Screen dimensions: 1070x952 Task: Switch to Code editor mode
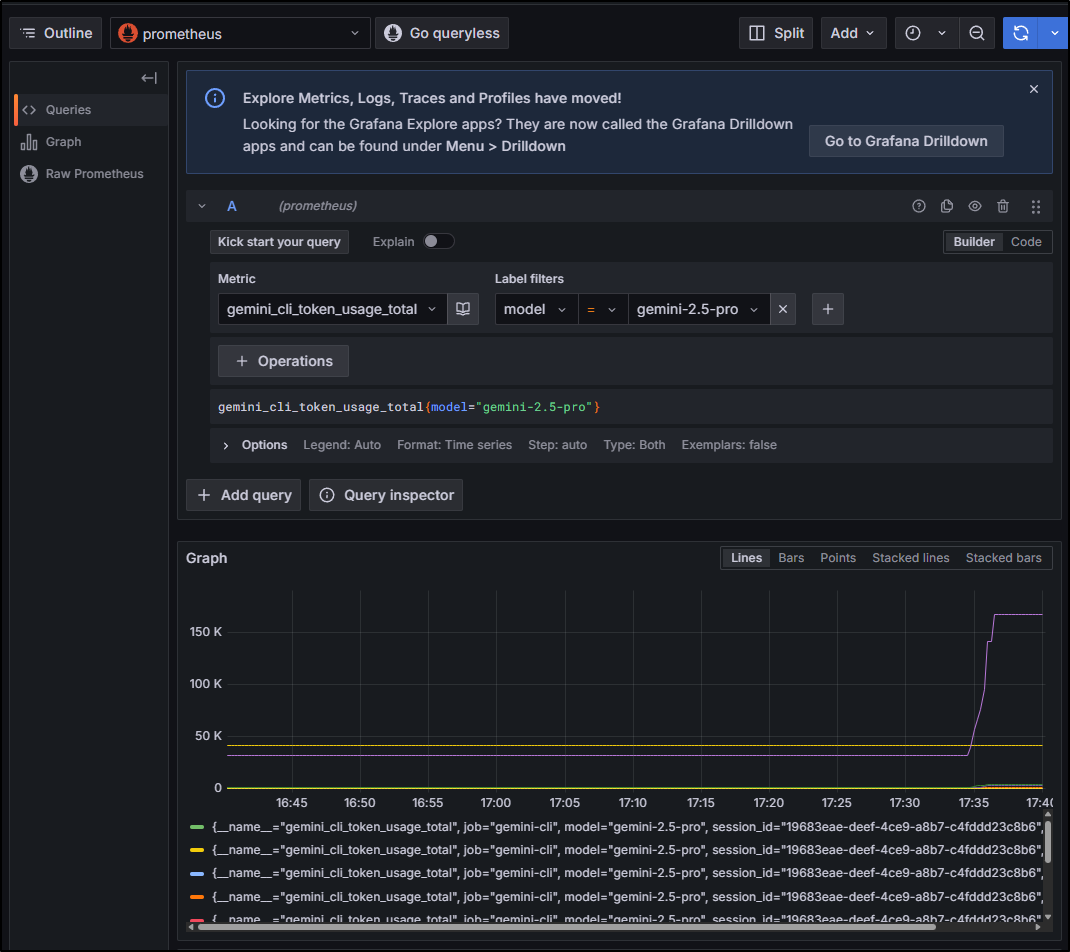[1026, 242]
